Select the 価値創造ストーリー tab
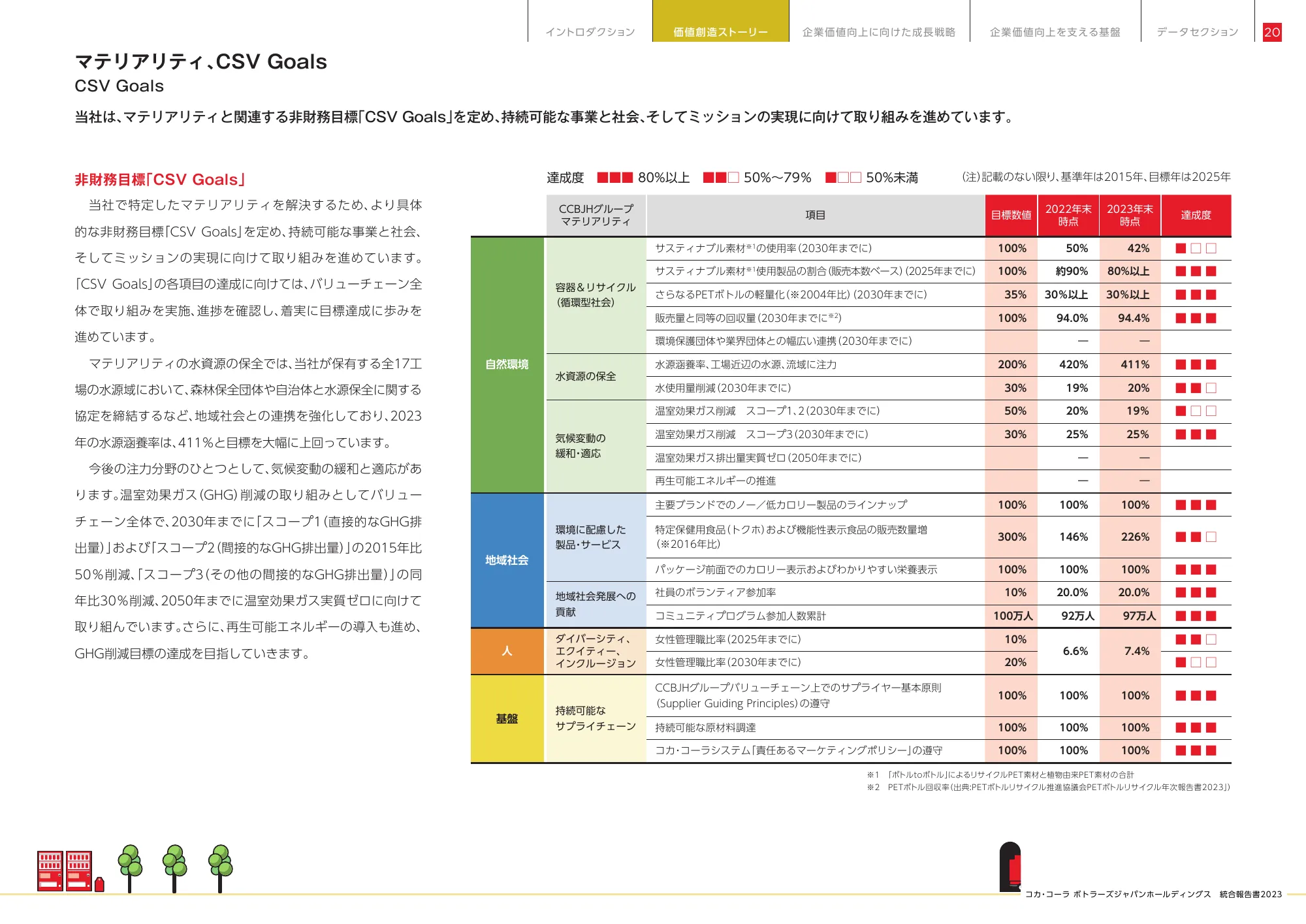This screenshot has width=1306, height=924. pos(720,22)
